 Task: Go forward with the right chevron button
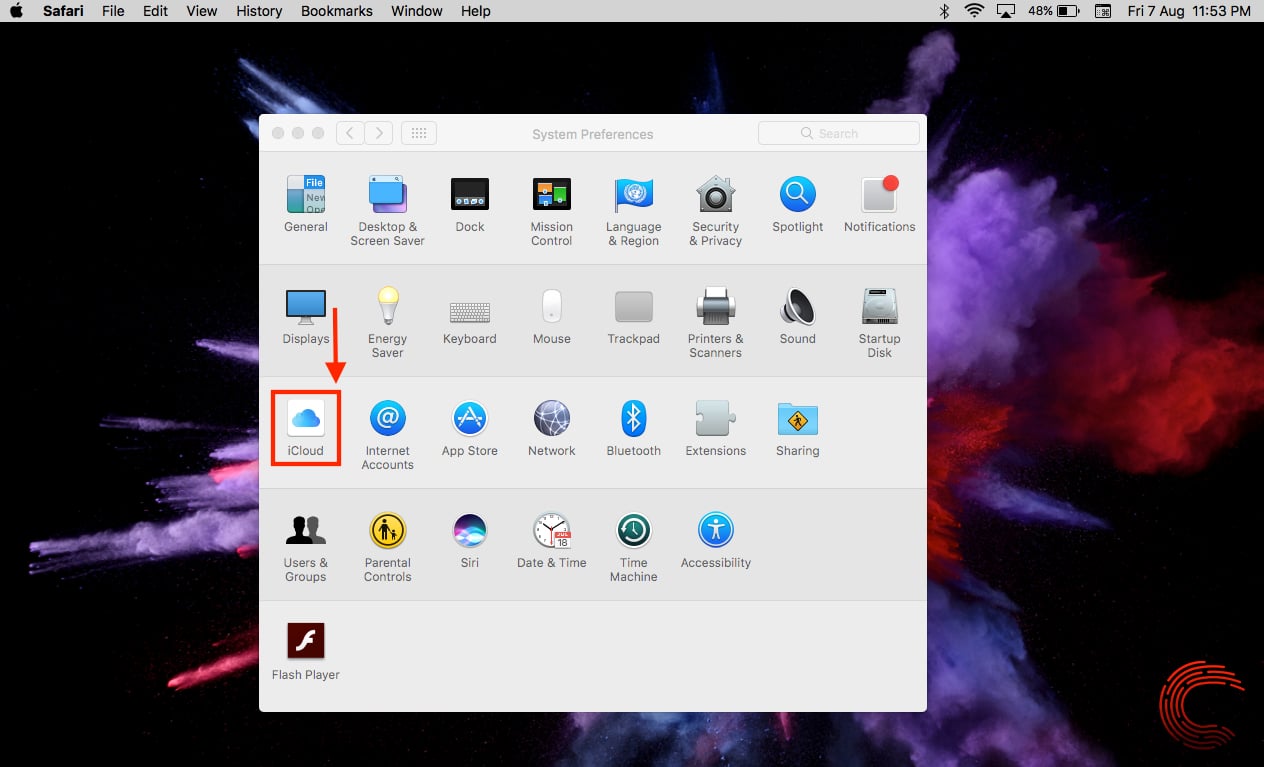pyautogui.click(x=378, y=133)
